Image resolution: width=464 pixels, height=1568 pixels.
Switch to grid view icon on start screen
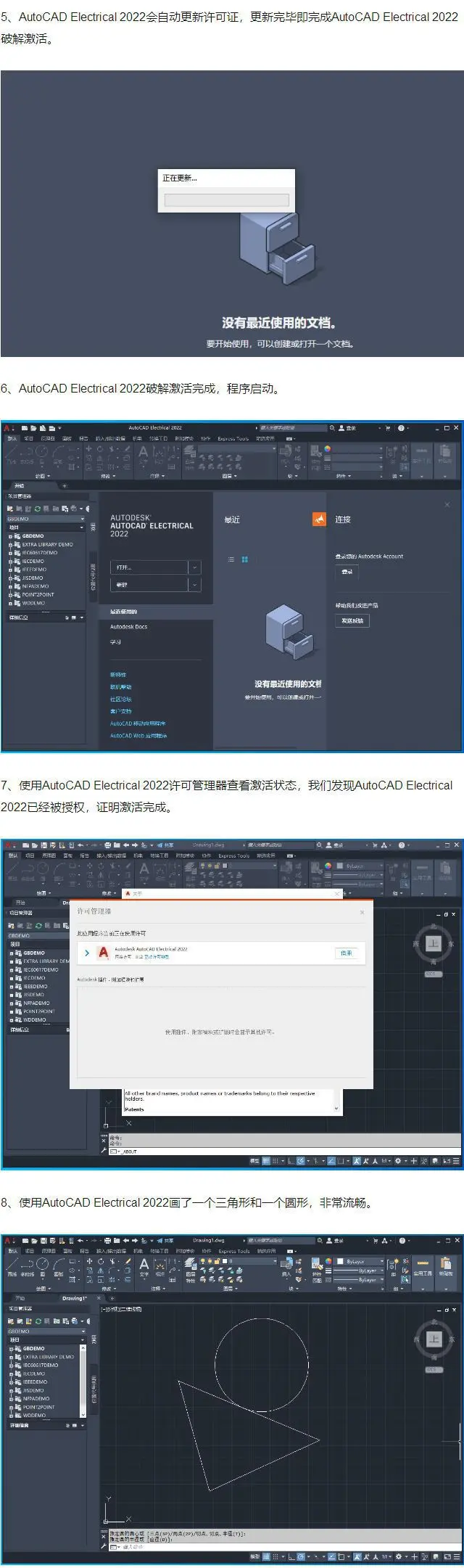click(245, 559)
